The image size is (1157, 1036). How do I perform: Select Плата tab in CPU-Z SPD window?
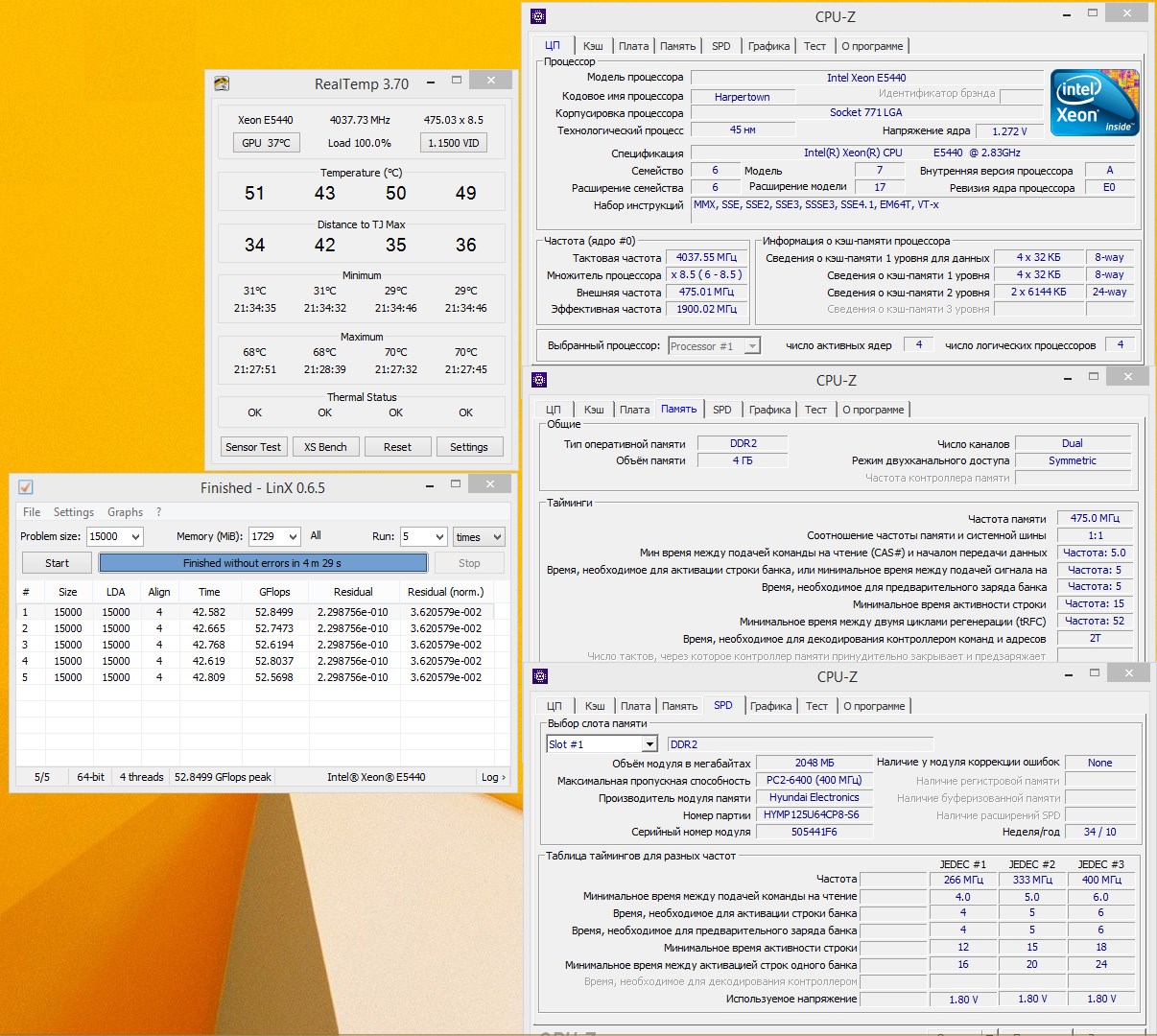pos(635,706)
